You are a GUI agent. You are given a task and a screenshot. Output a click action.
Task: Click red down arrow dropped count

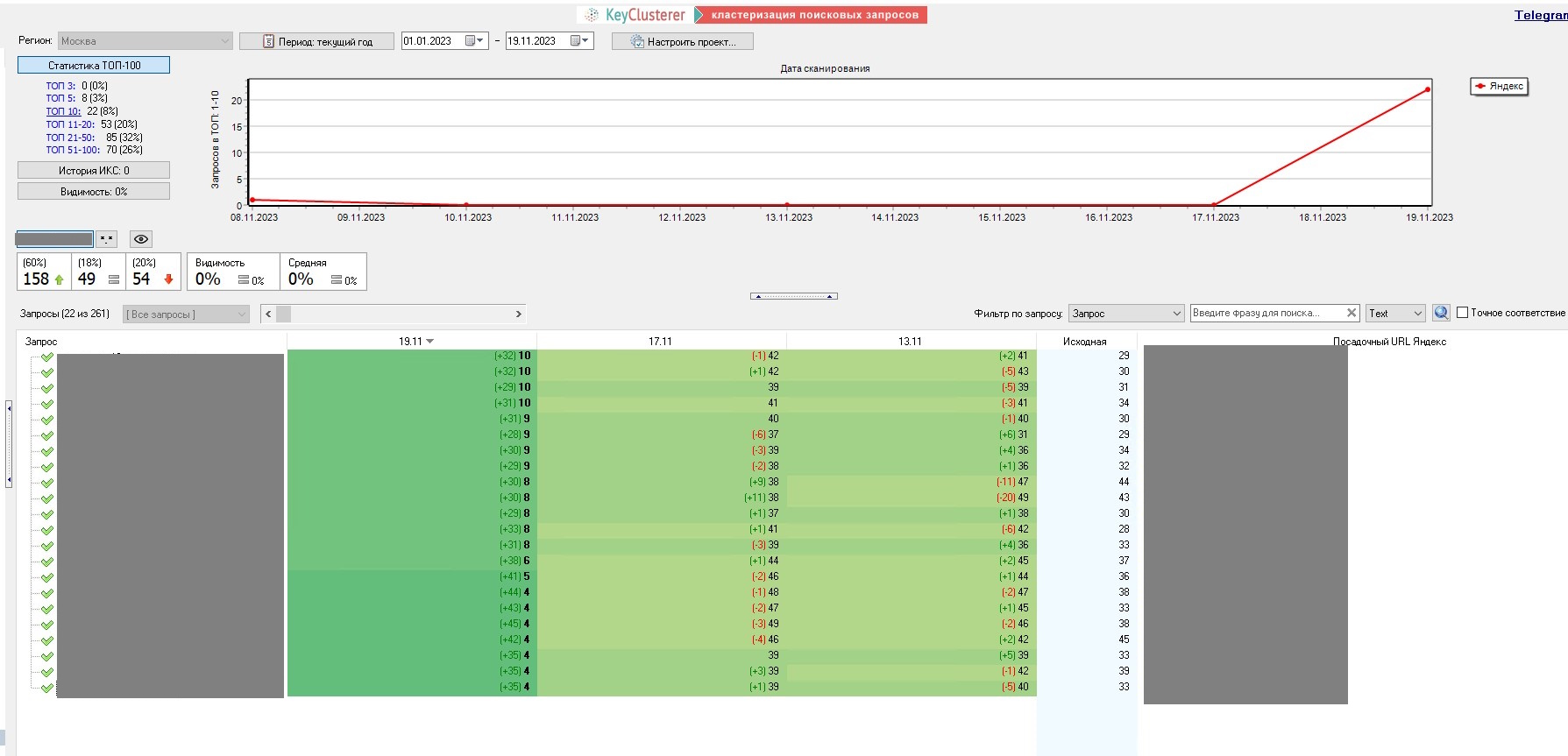tap(168, 279)
